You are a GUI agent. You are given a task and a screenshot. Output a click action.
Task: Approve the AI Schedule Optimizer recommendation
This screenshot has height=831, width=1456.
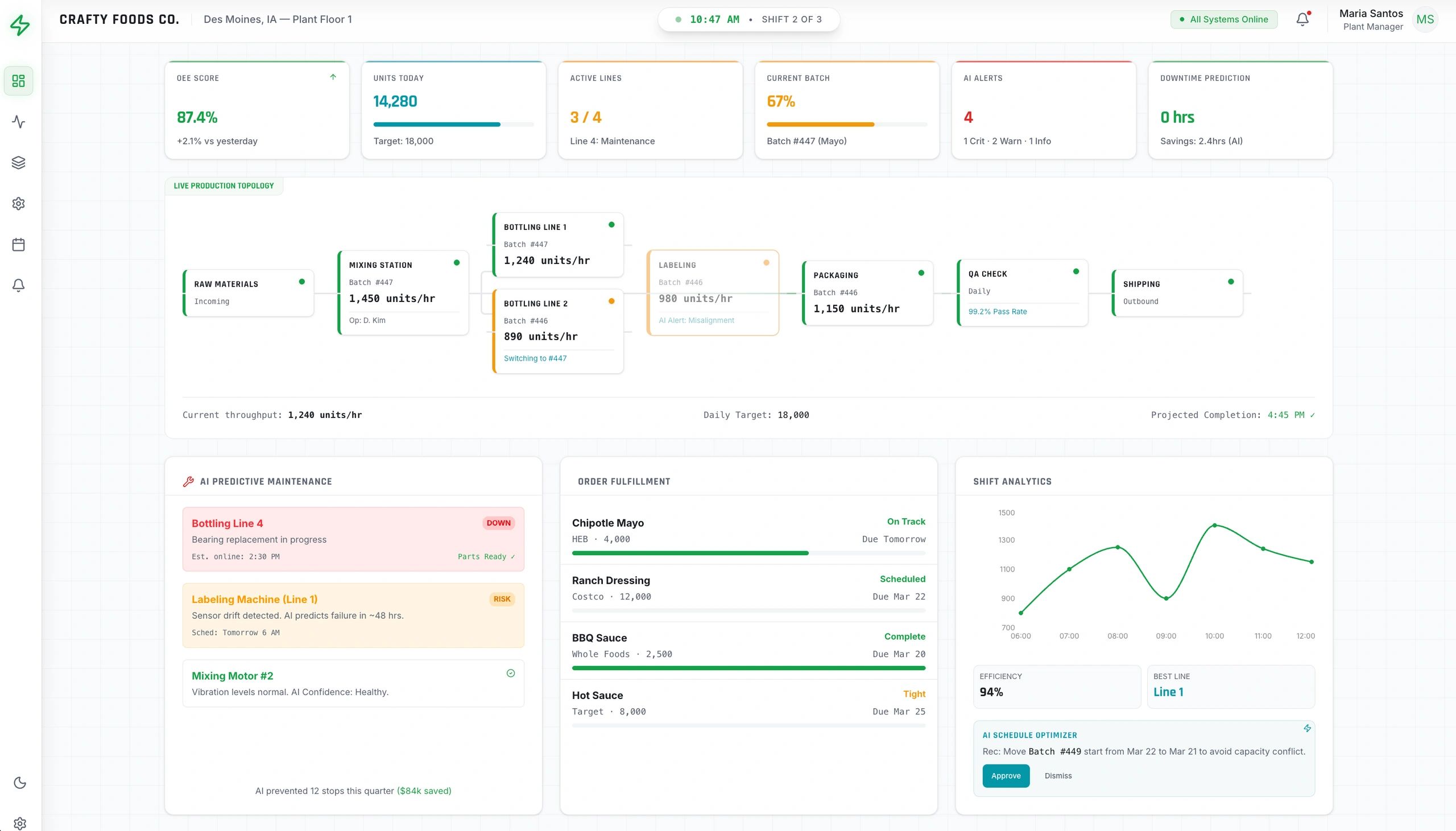click(x=1006, y=776)
